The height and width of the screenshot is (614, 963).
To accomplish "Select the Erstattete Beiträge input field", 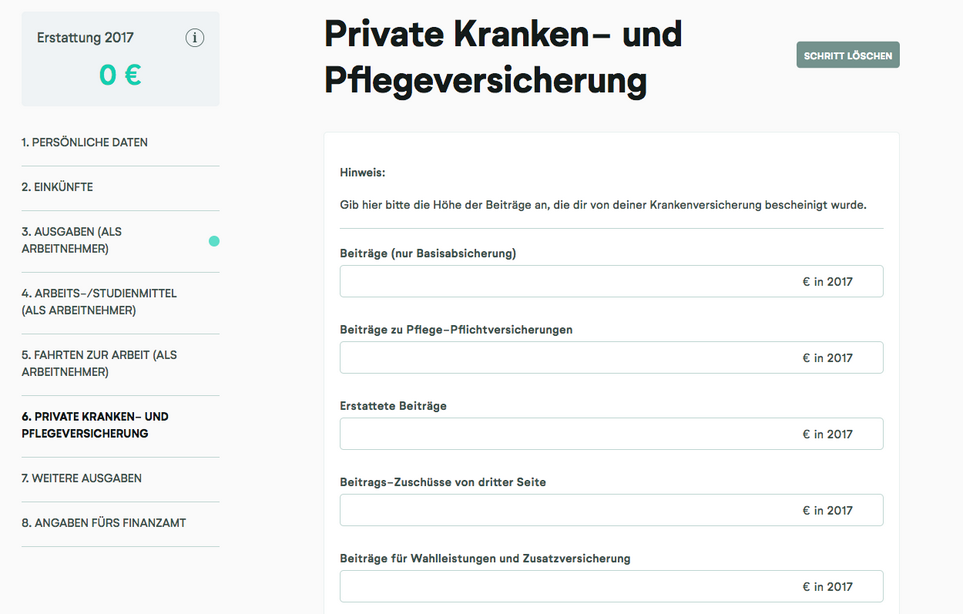I will (611, 433).
